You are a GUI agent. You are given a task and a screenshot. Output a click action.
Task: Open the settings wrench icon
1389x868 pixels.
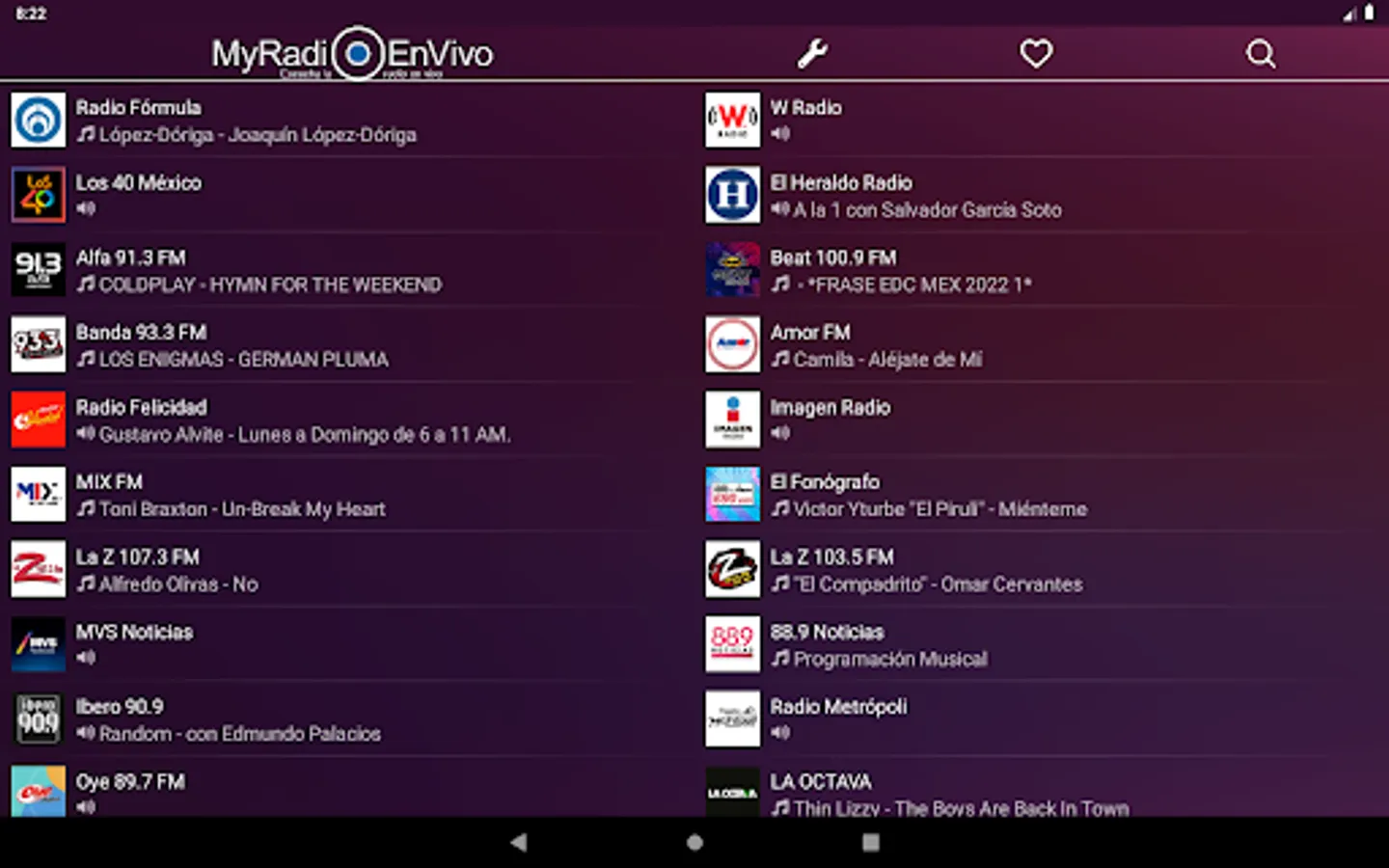click(x=812, y=54)
